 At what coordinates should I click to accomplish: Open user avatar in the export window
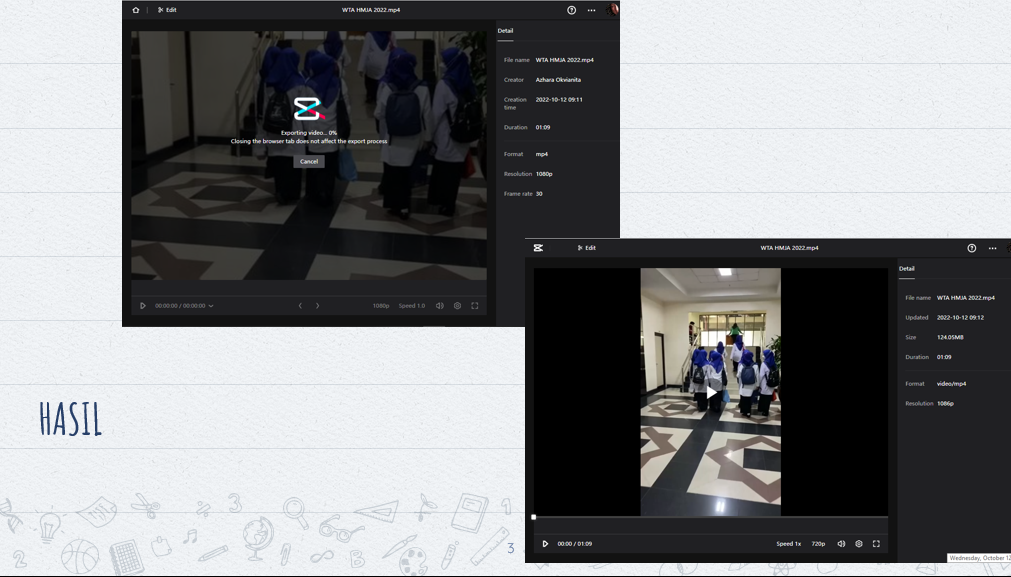(x=612, y=9)
